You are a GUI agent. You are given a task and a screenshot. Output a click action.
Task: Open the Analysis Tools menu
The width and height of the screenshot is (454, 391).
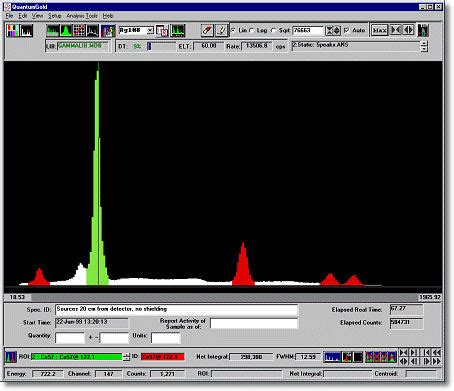(x=82, y=16)
